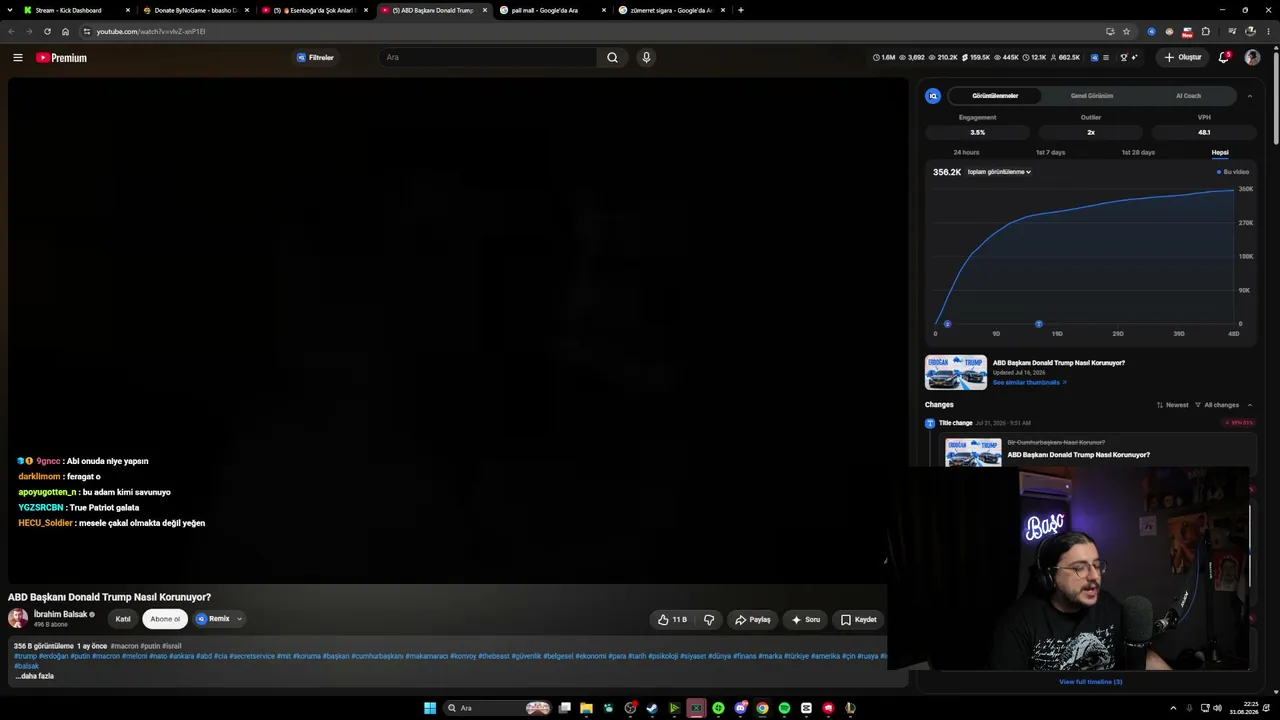
Task: Open the vidIQ list menu icon
Action: (x=1108, y=58)
